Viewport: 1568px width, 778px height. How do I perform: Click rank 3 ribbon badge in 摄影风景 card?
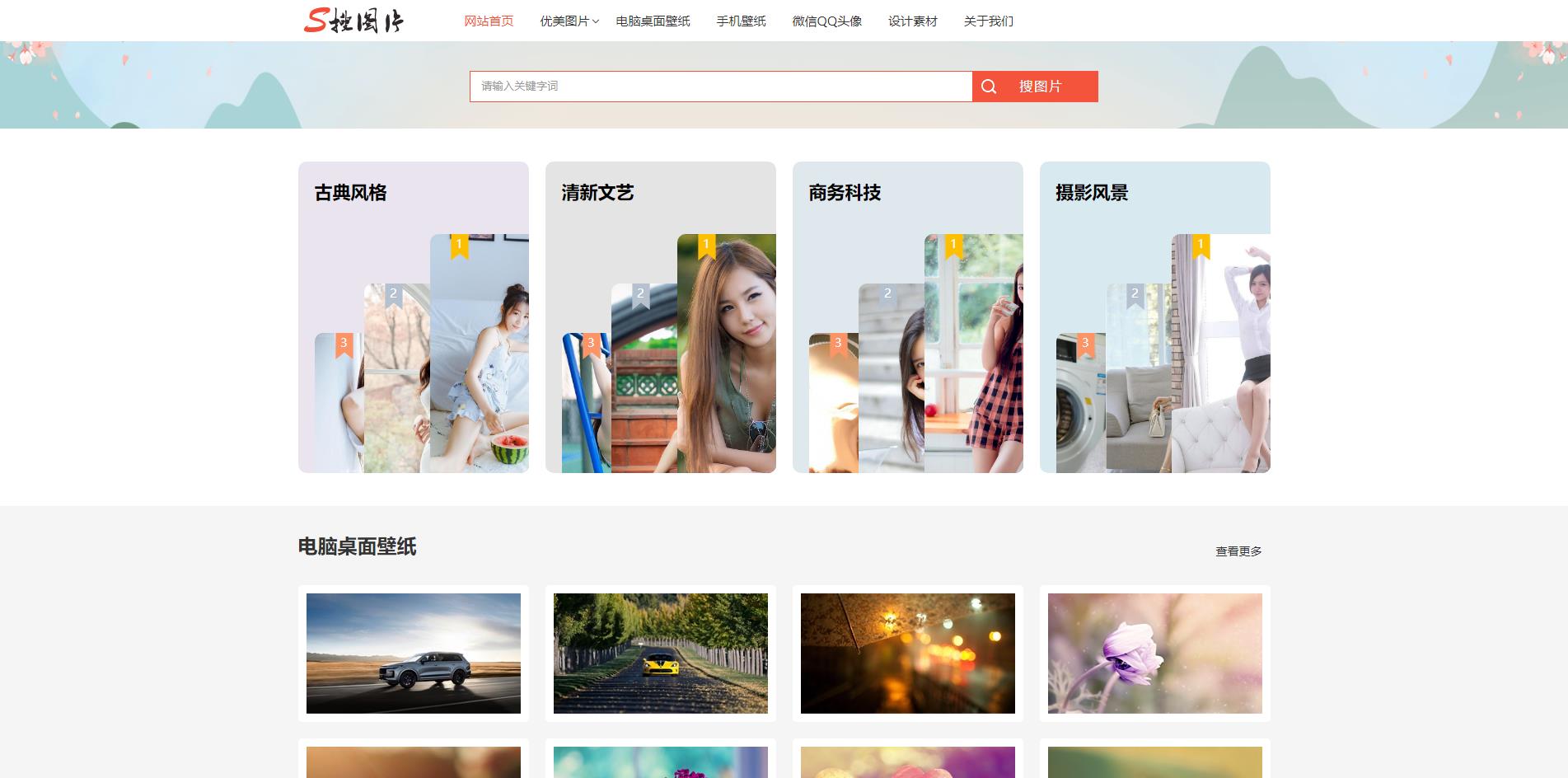click(x=1086, y=345)
